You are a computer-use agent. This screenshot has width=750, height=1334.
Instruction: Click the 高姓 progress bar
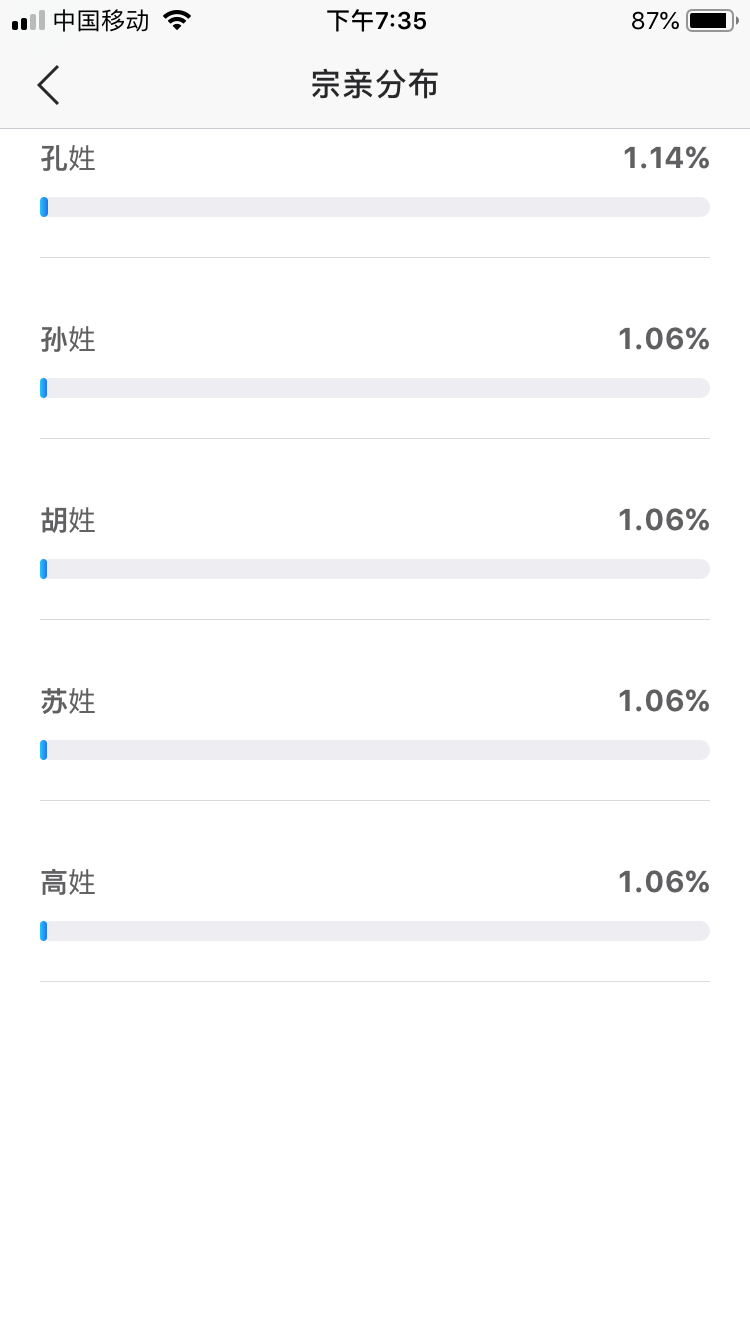click(375, 931)
